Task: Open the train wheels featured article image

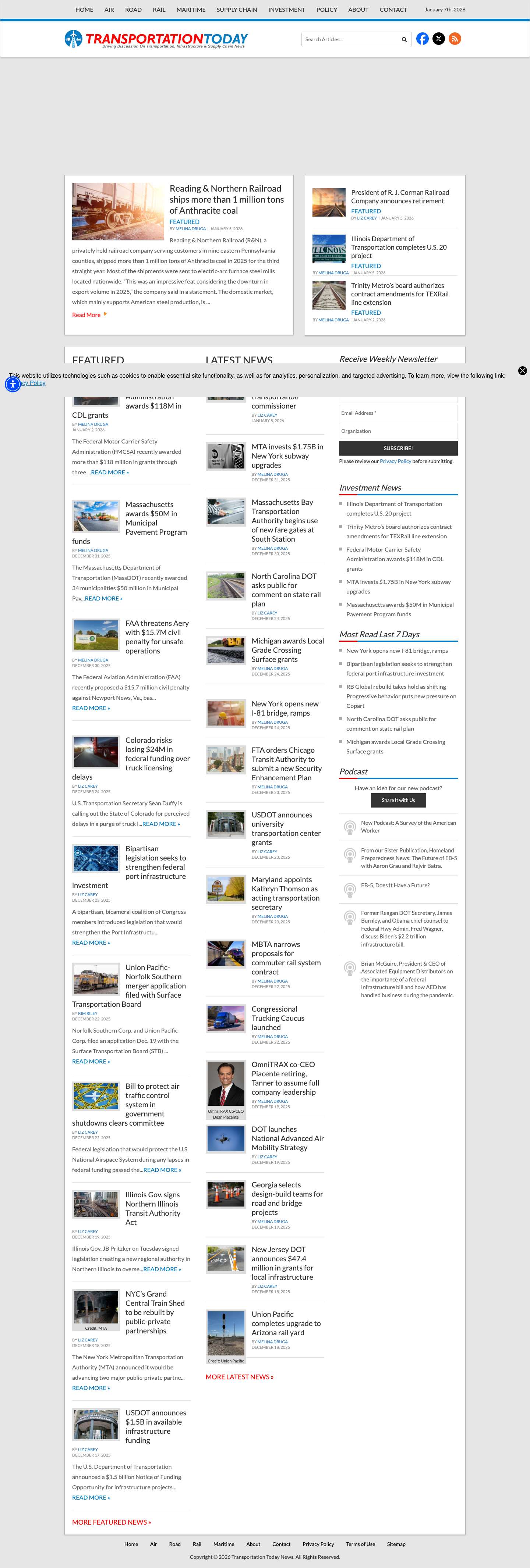Action: (x=118, y=211)
